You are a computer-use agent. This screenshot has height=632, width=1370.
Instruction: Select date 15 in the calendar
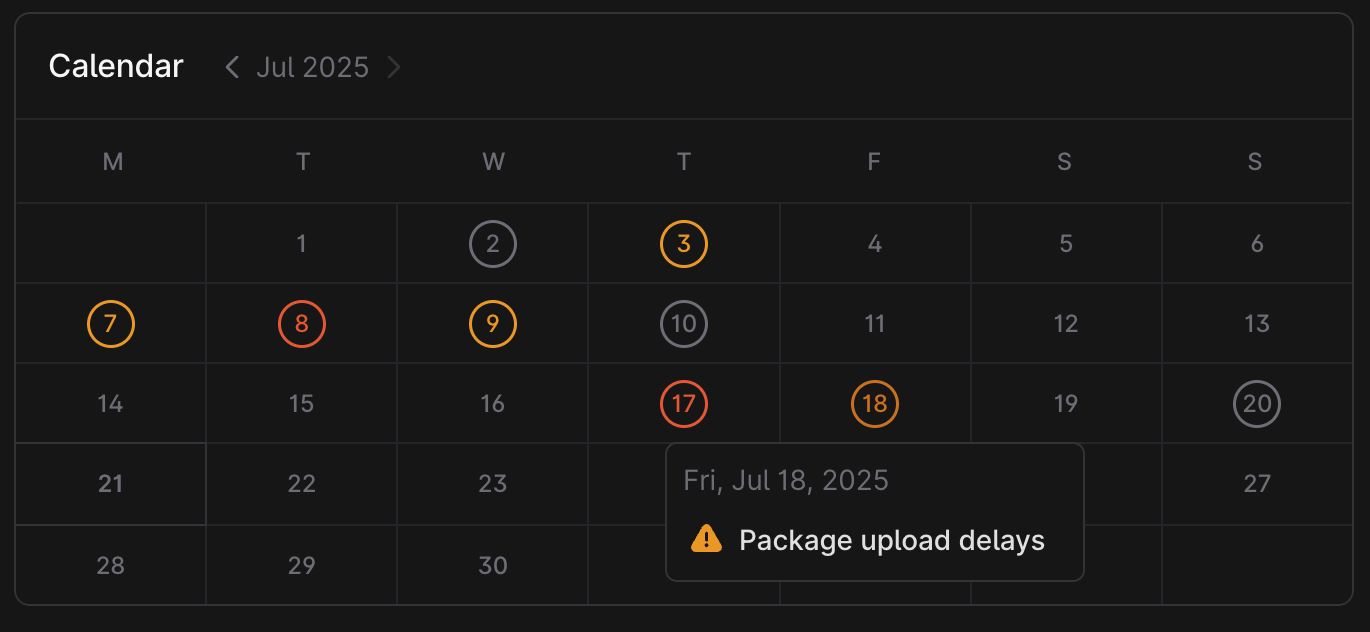click(x=302, y=404)
